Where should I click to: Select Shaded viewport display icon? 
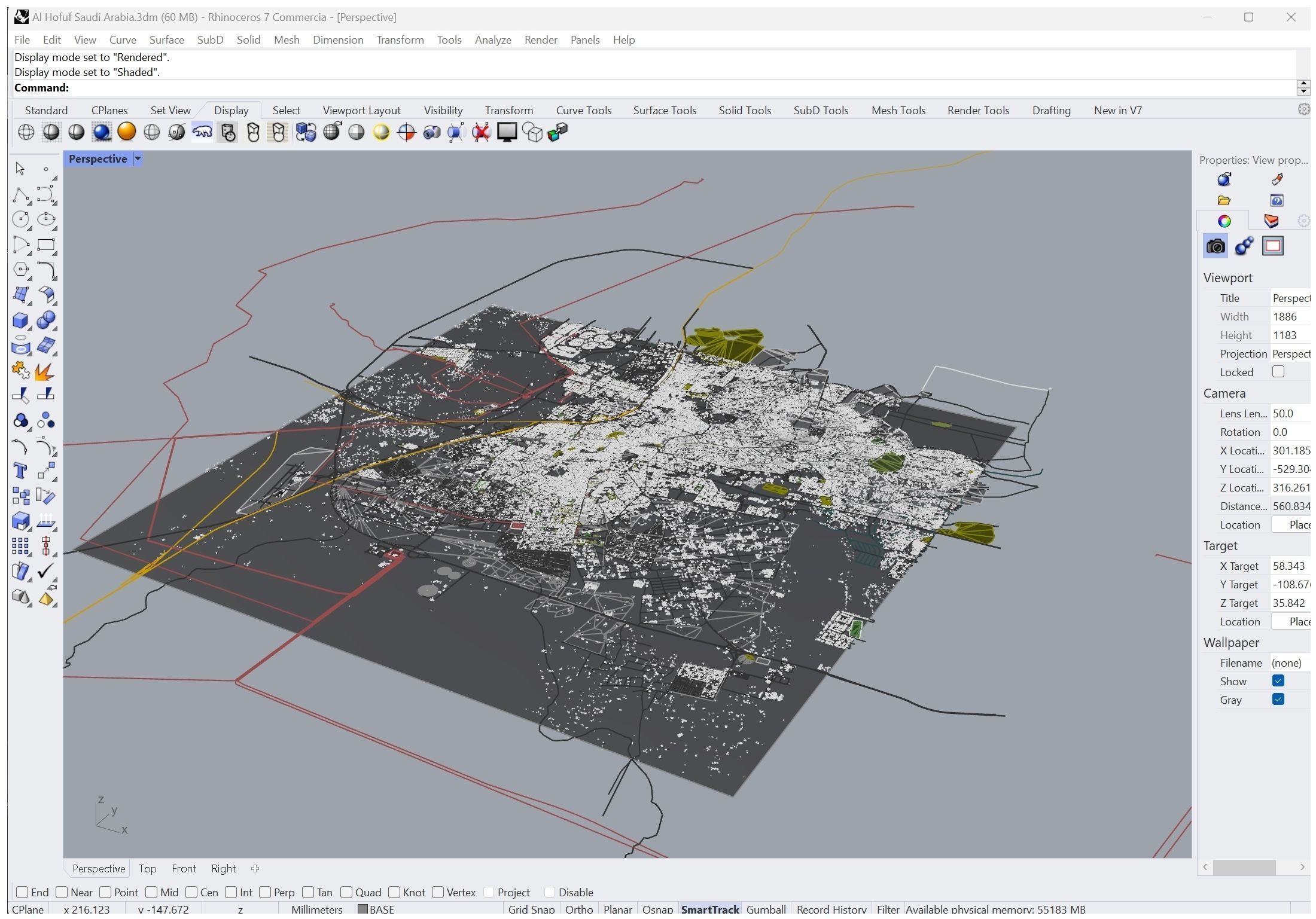(x=51, y=132)
